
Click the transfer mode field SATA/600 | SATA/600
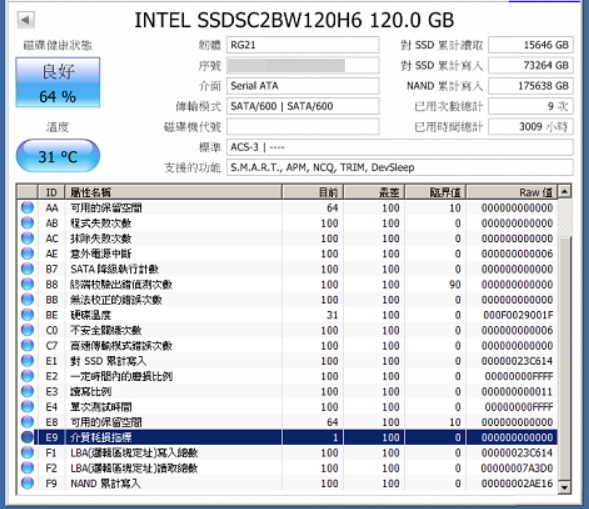coord(303,106)
